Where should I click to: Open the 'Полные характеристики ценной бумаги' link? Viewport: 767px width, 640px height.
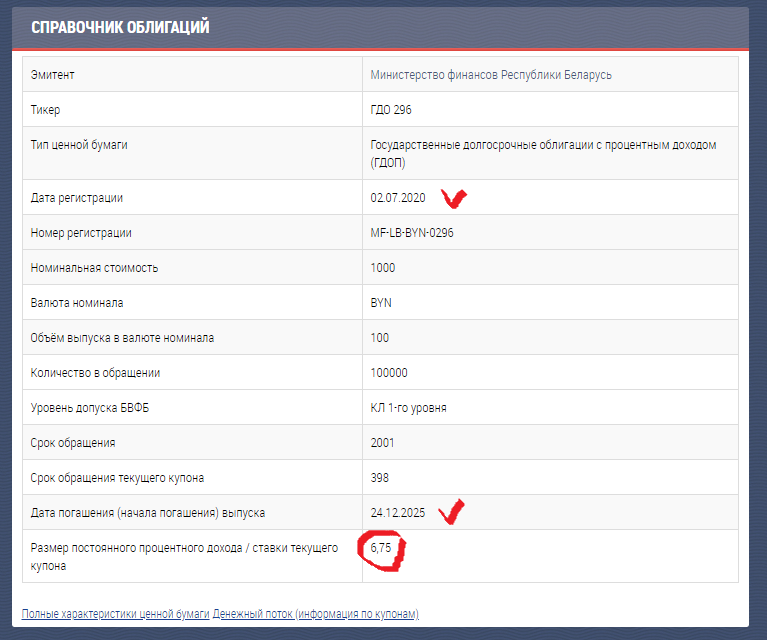coord(115,614)
